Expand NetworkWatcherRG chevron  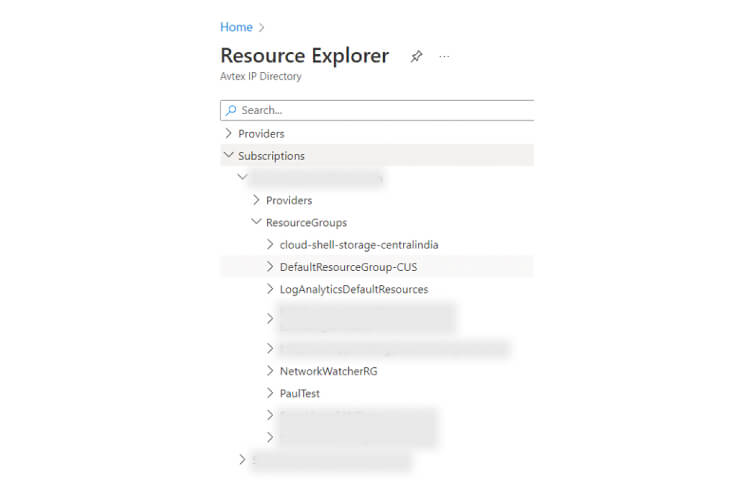pos(270,370)
